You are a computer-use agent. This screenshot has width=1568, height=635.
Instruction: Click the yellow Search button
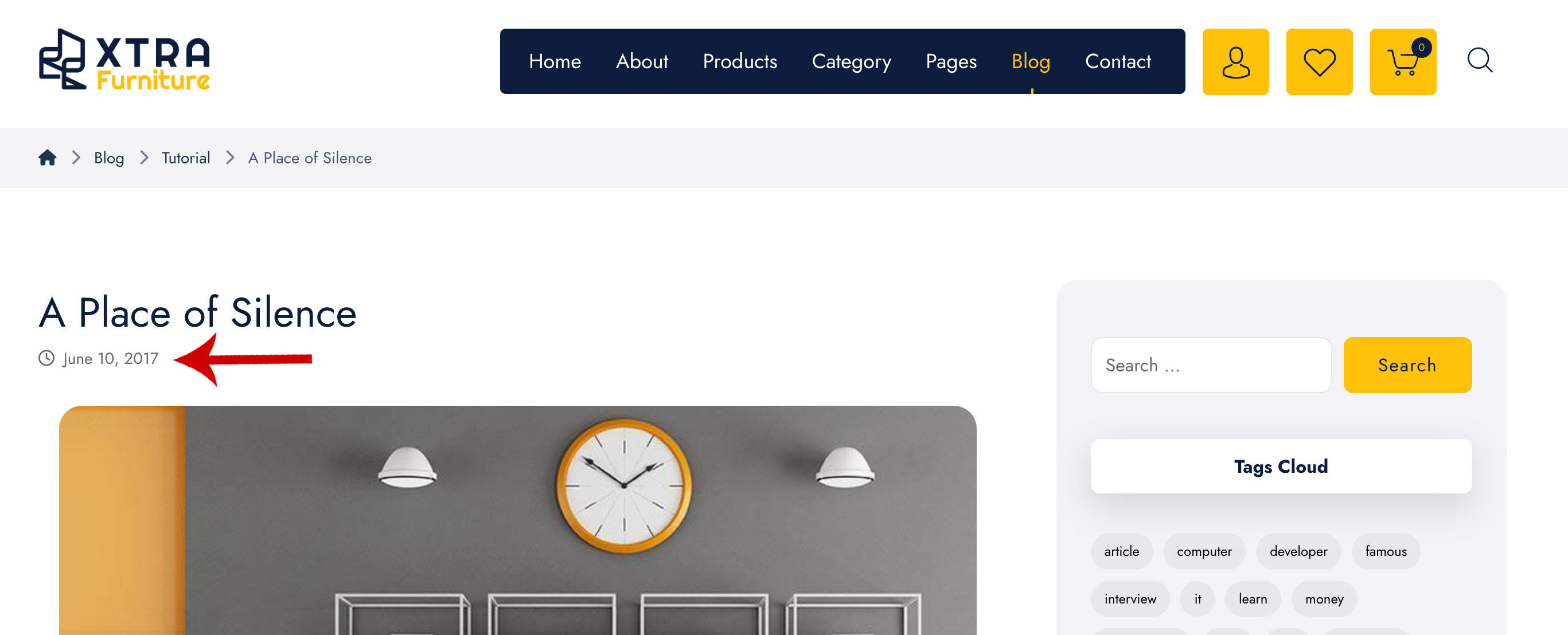point(1407,365)
